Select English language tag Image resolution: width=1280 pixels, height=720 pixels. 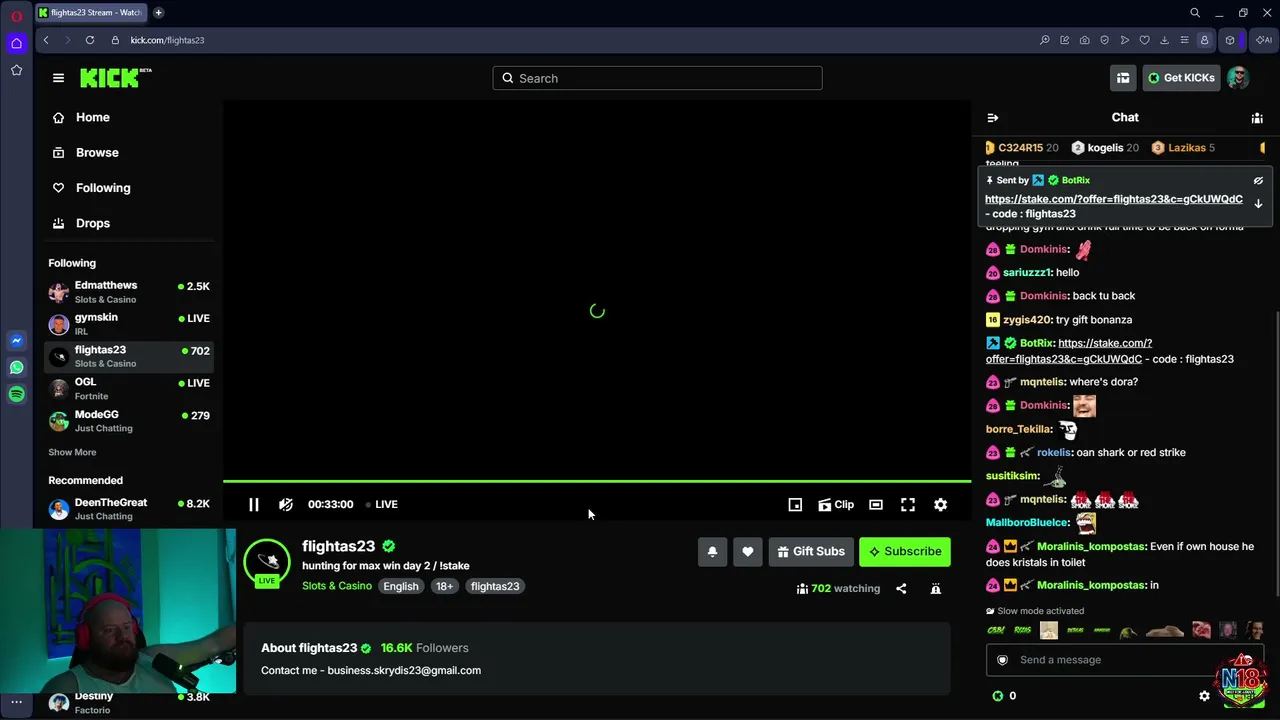coord(401,586)
